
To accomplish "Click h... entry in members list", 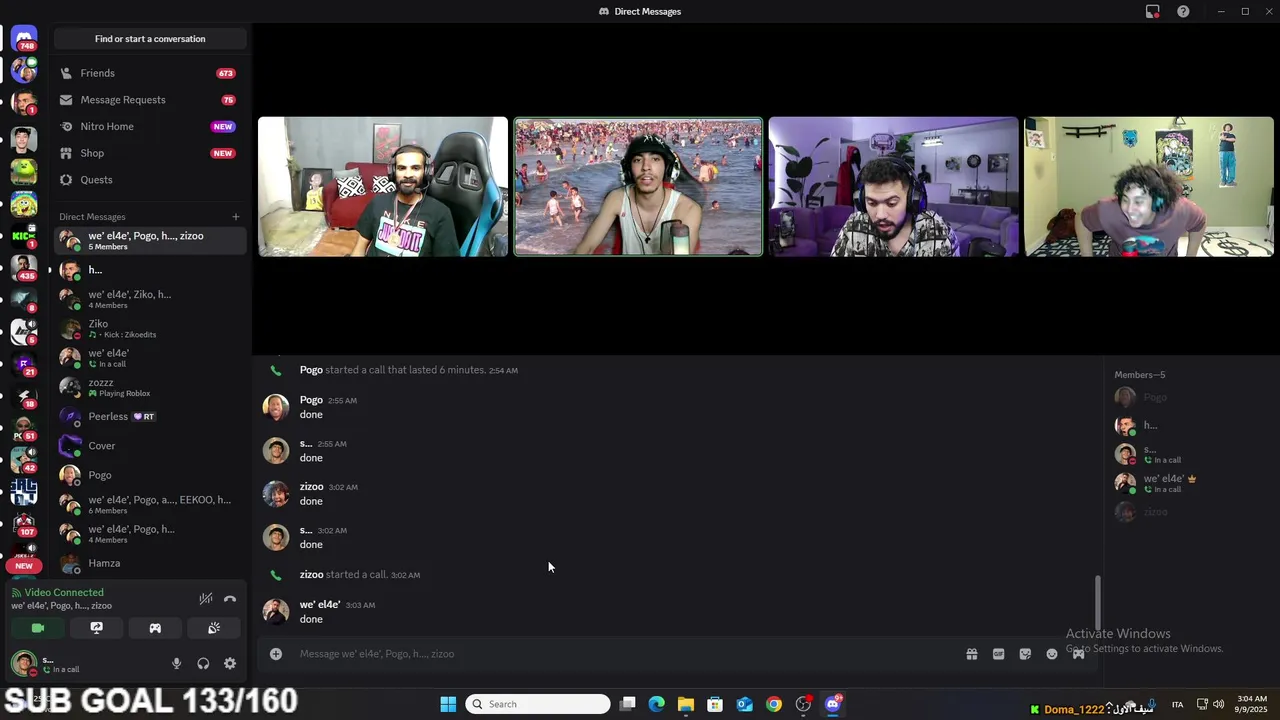I will click(1190, 426).
